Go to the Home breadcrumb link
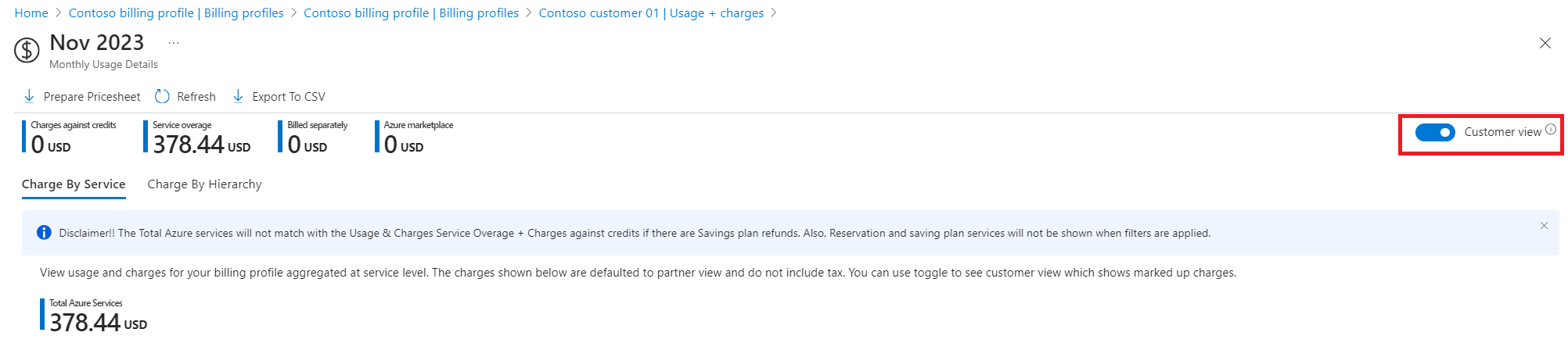This screenshot has height=343, width=1568. pyautogui.click(x=31, y=13)
